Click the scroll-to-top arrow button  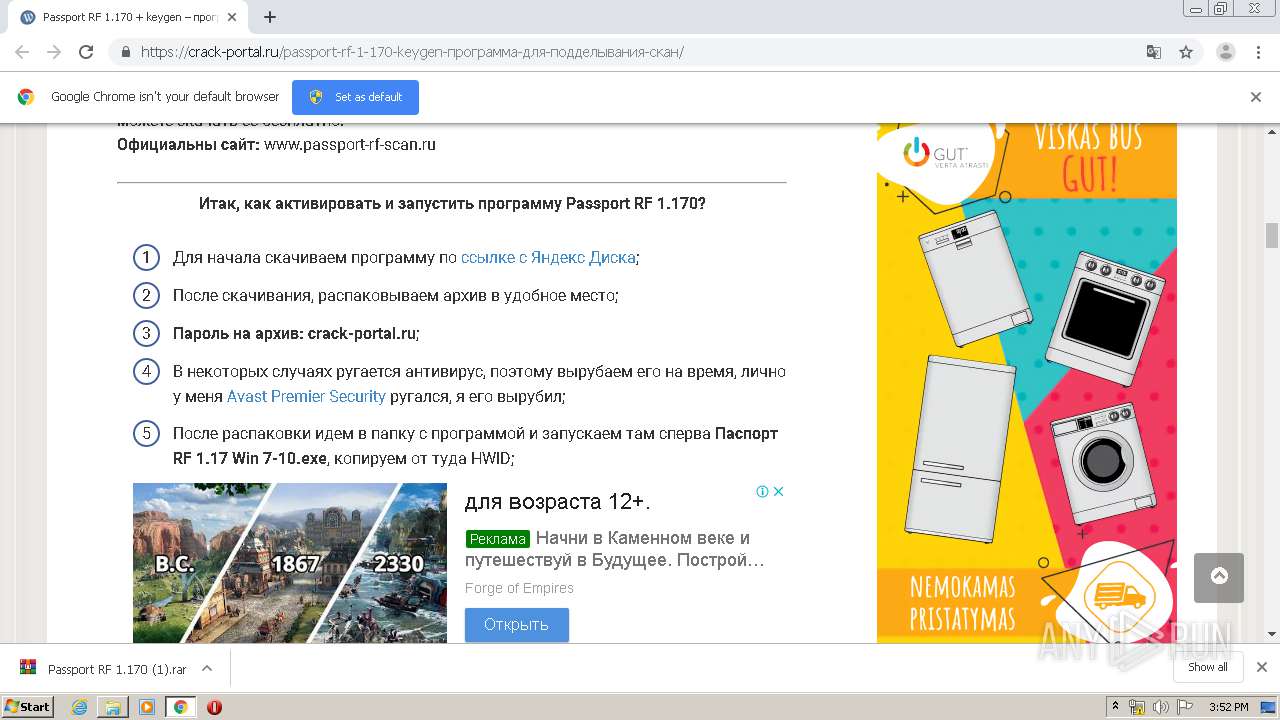[1219, 578]
